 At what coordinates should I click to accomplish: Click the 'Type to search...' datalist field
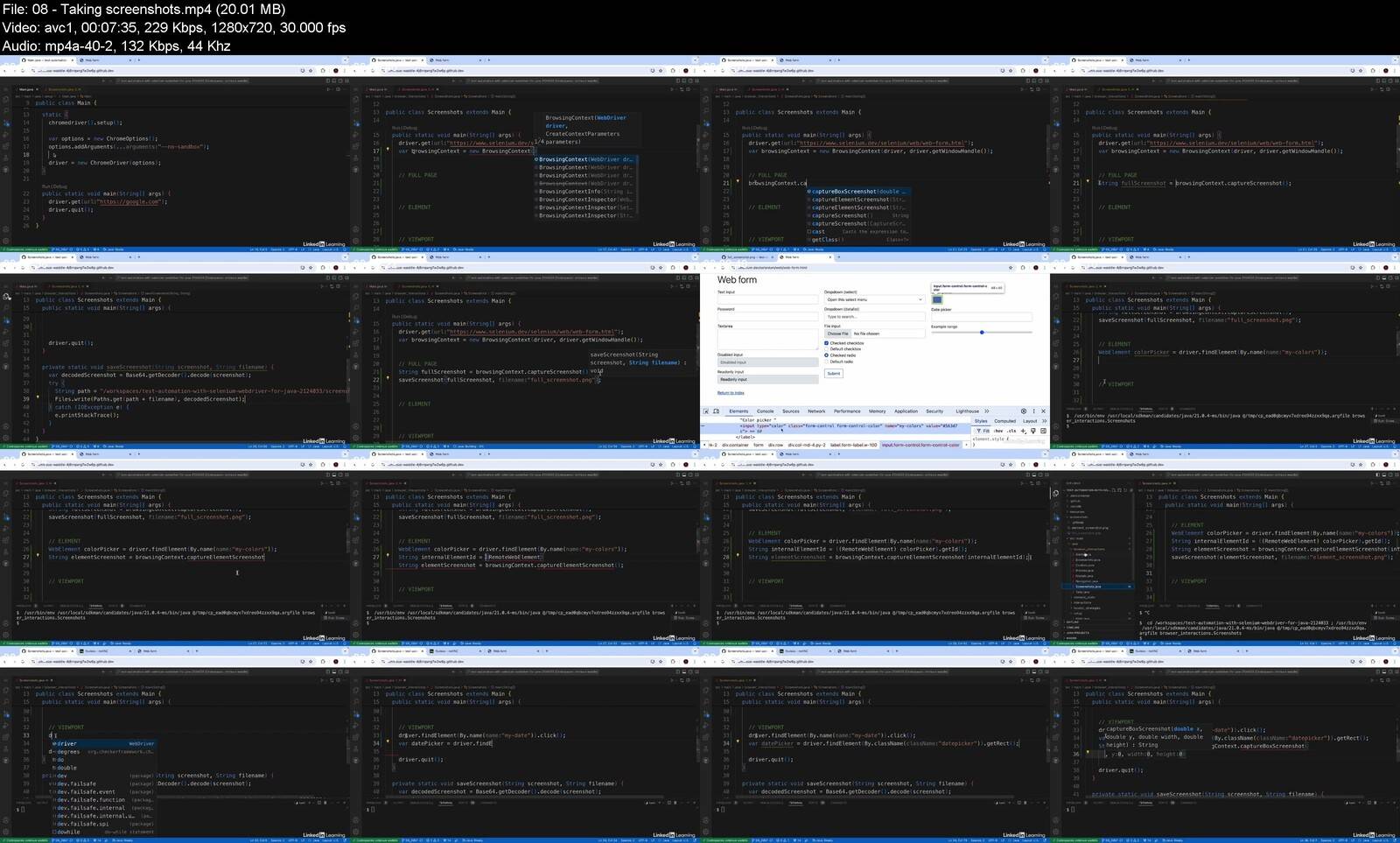tap(874, 317)
